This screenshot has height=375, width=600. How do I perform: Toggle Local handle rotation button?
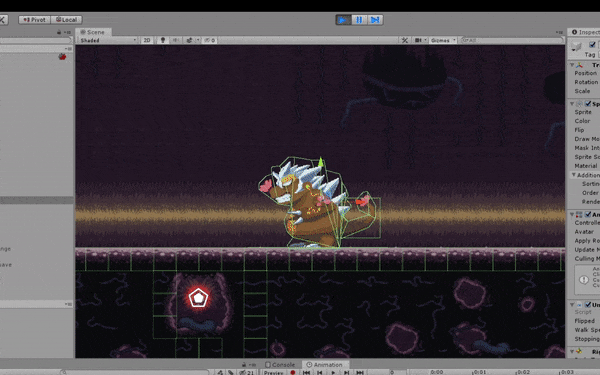click(67, 20)
